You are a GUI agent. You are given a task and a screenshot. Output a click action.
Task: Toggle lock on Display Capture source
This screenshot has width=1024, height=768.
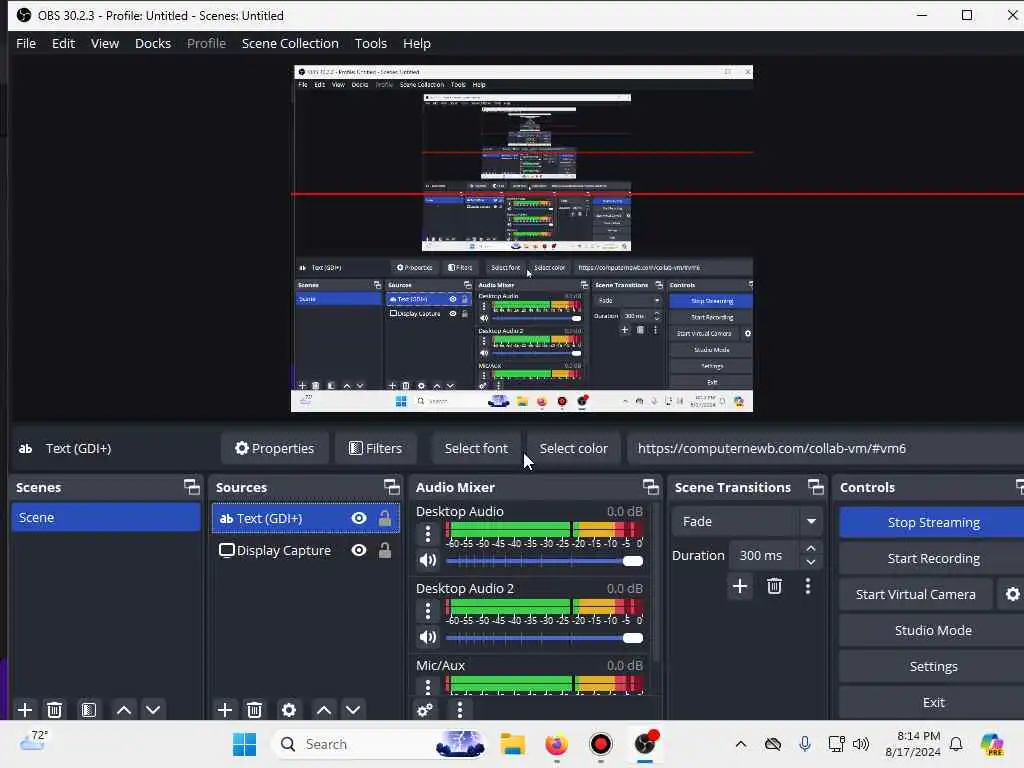(385, 551)
